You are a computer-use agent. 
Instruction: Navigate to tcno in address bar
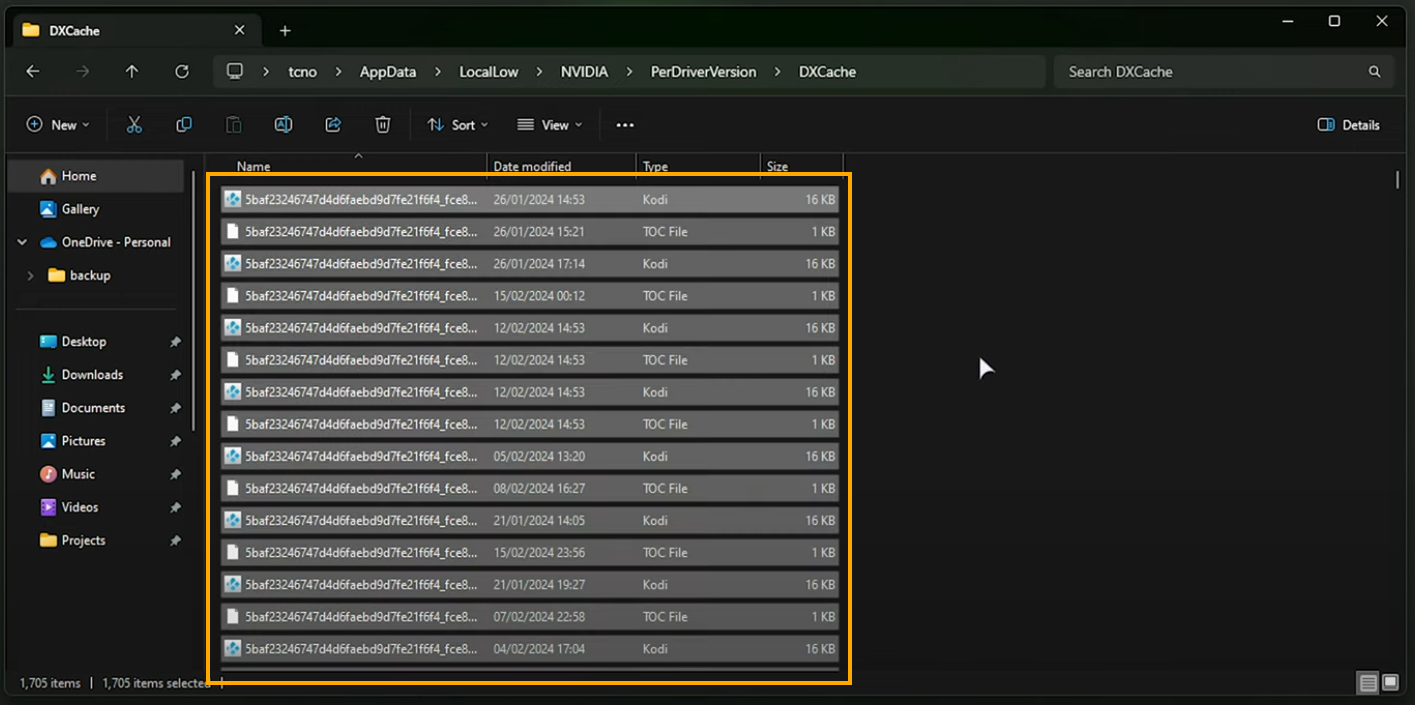(x=302, y=72)
